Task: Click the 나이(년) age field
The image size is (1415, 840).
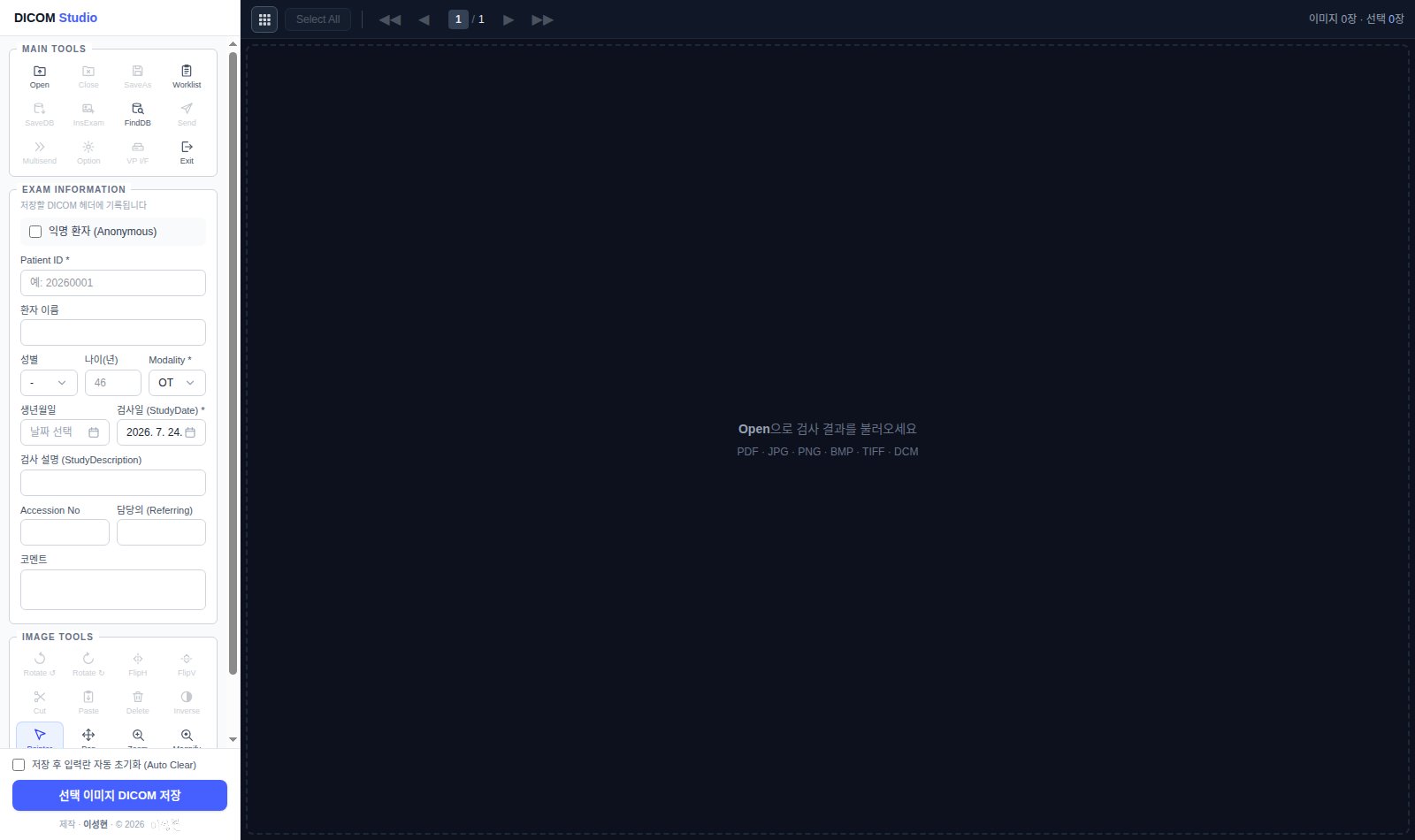Action: [113, 383]
